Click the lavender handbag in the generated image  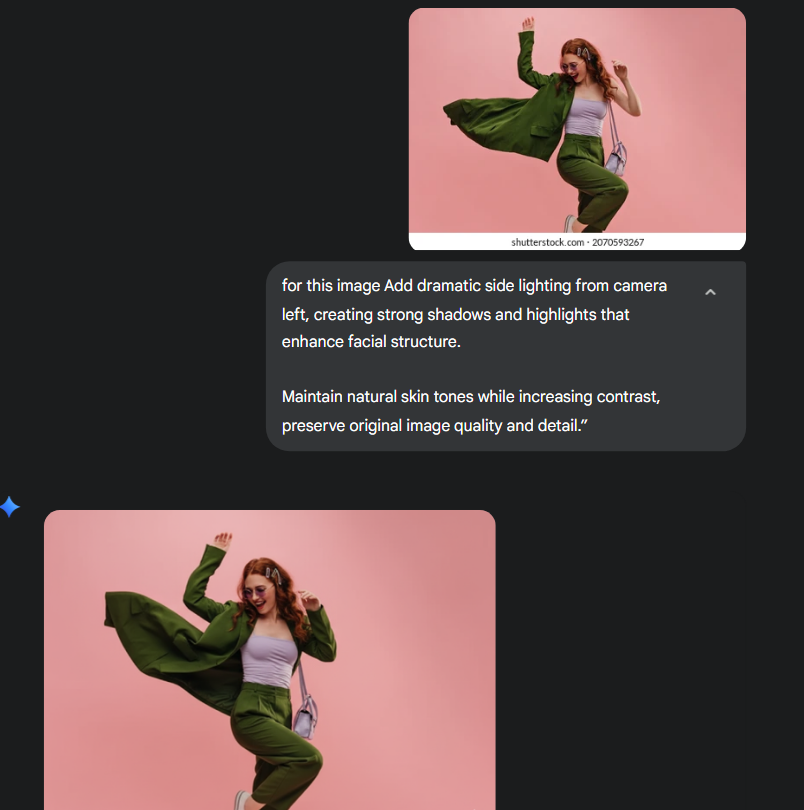[305, 712]
